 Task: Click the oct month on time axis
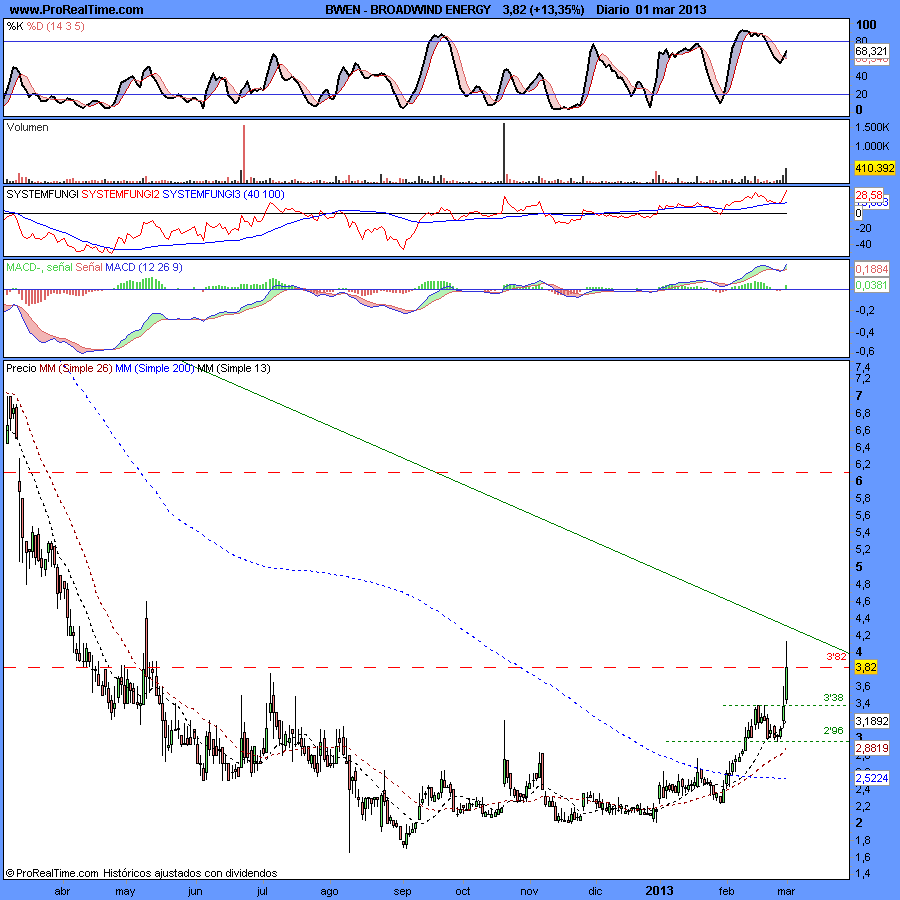point(462,891)
